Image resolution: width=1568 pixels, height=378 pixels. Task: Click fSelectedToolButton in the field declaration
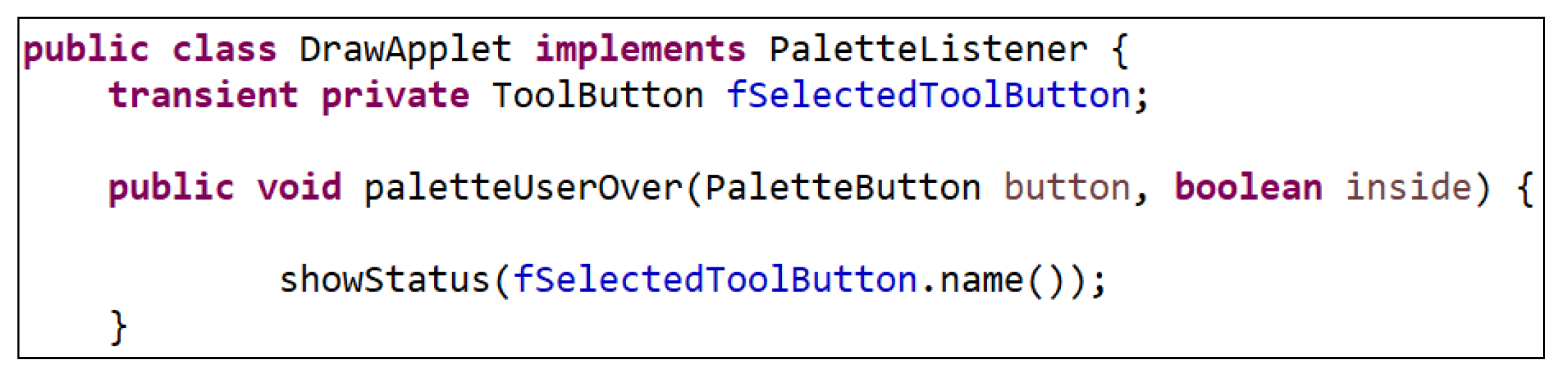[x=928, y=95]
